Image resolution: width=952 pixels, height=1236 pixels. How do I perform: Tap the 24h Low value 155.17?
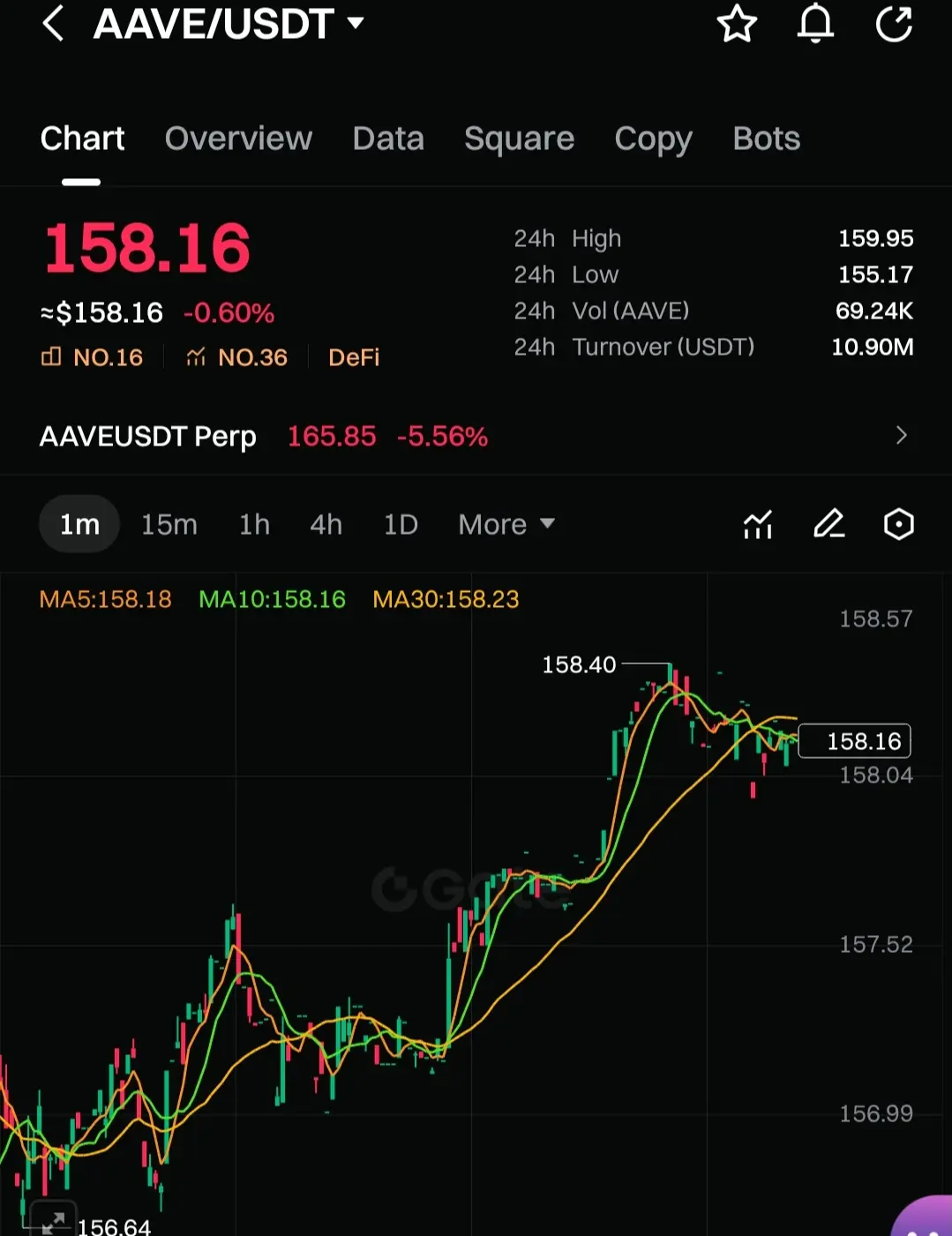coord(875,274)
